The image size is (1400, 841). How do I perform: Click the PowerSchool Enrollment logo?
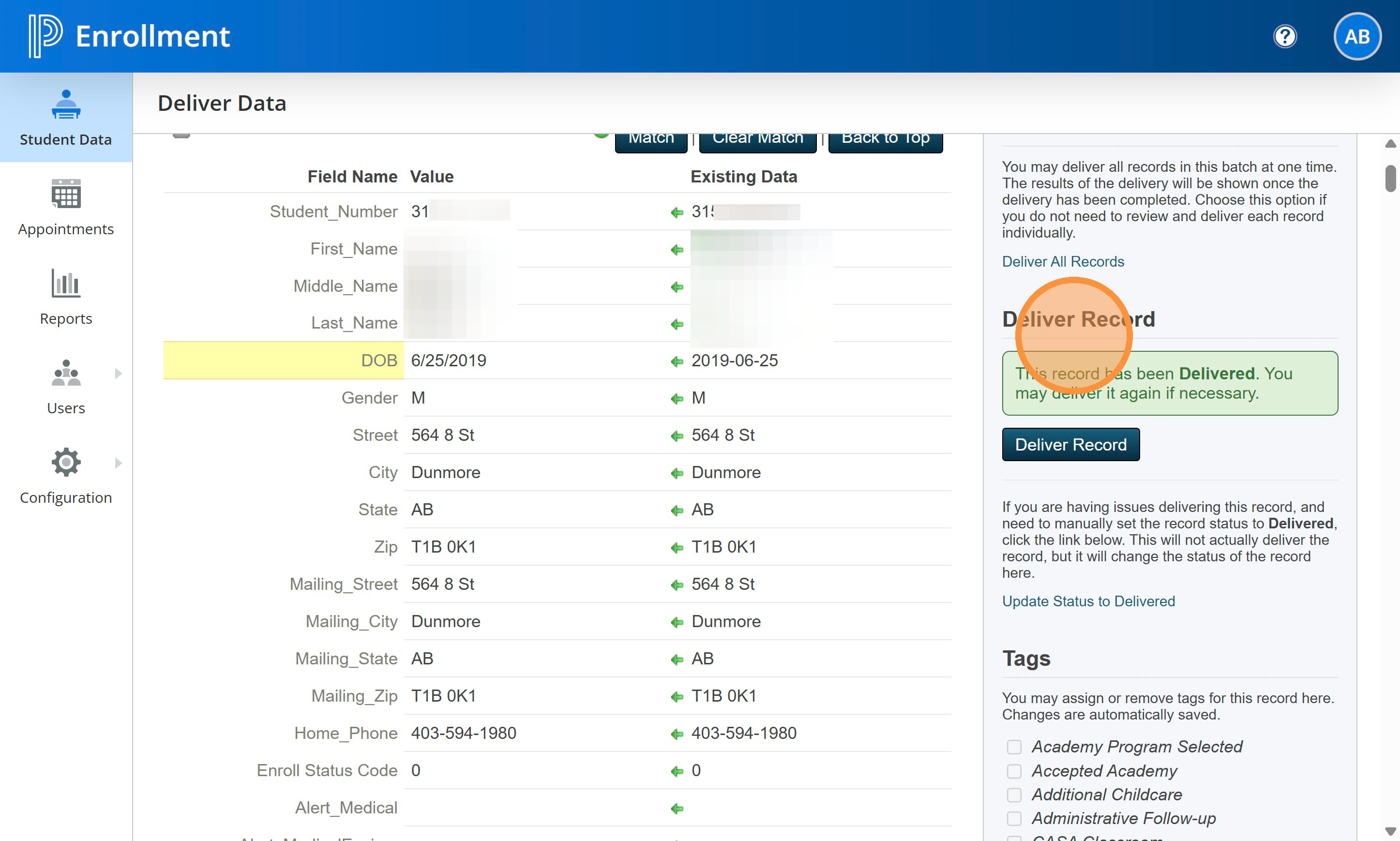[x=45, y=36]
